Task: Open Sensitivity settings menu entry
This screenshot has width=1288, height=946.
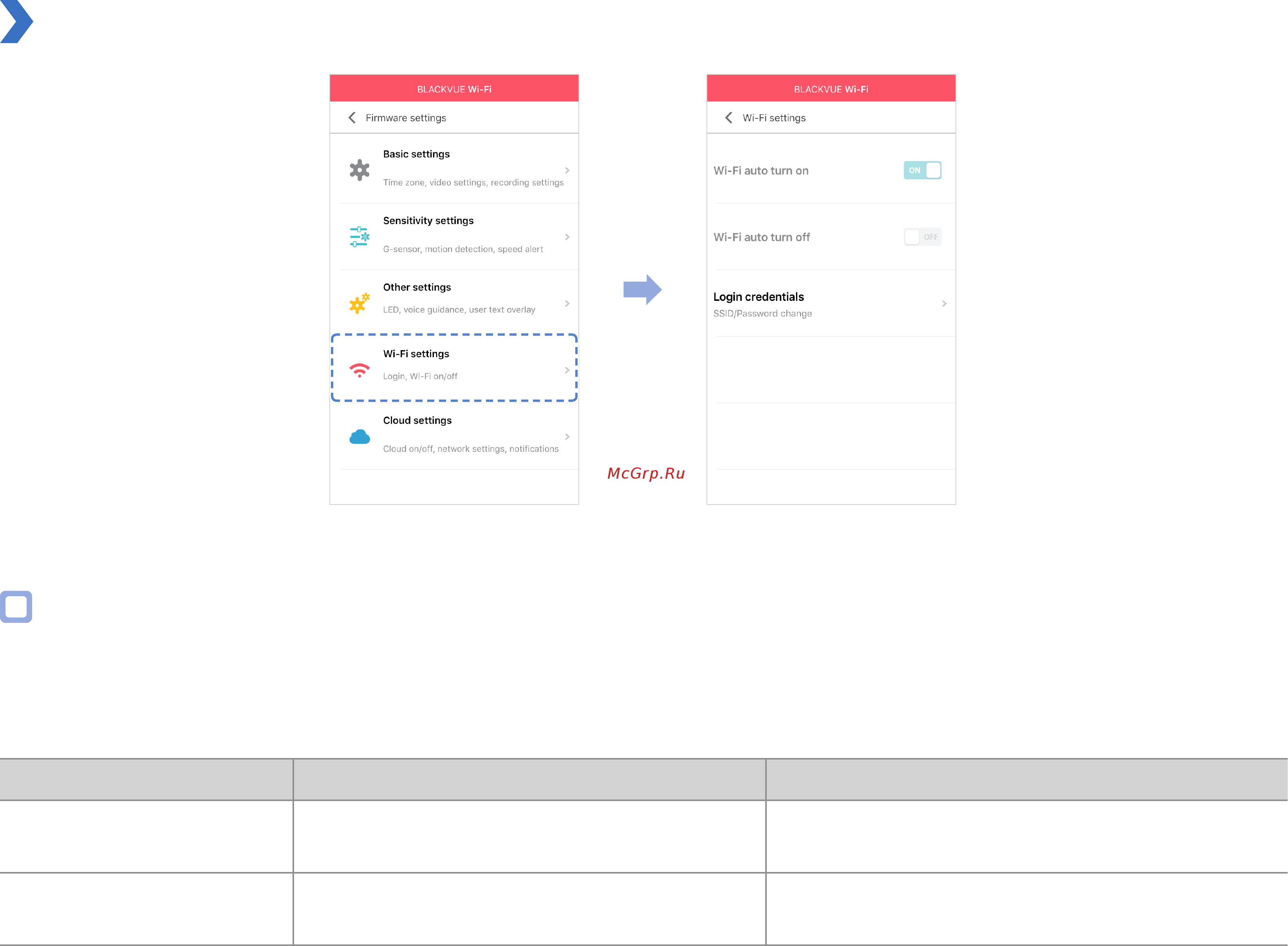Action: tap(454, 237)
